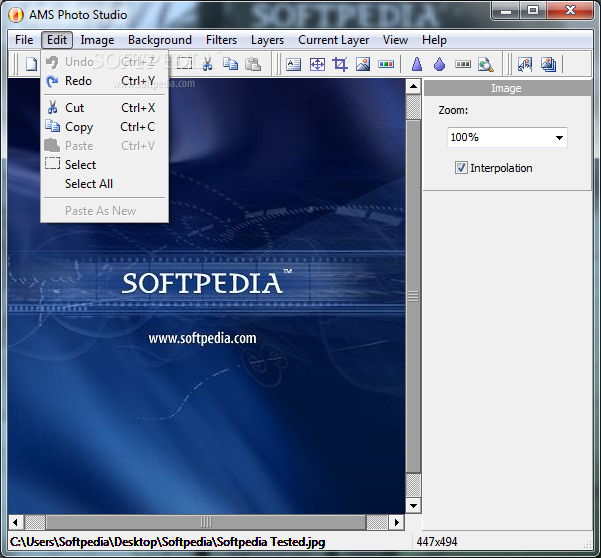Click the stacked pictures layers icon
The width and height of the screenshot is (601, 558).
[548, 64]
